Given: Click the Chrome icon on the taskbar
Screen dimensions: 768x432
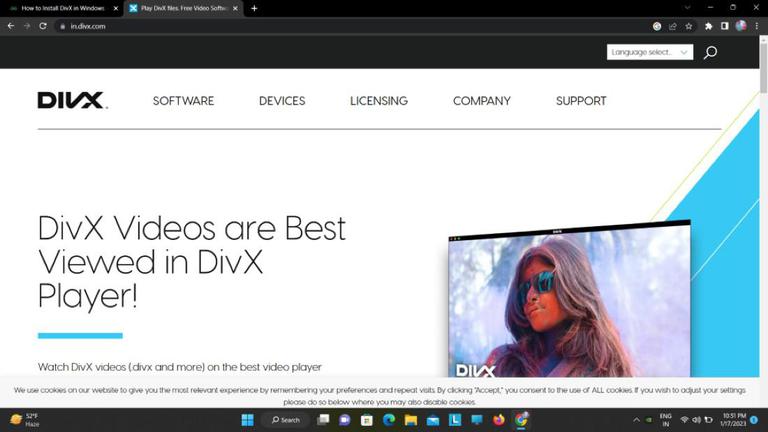Looking at the screenshot, I should click(521, 420).
